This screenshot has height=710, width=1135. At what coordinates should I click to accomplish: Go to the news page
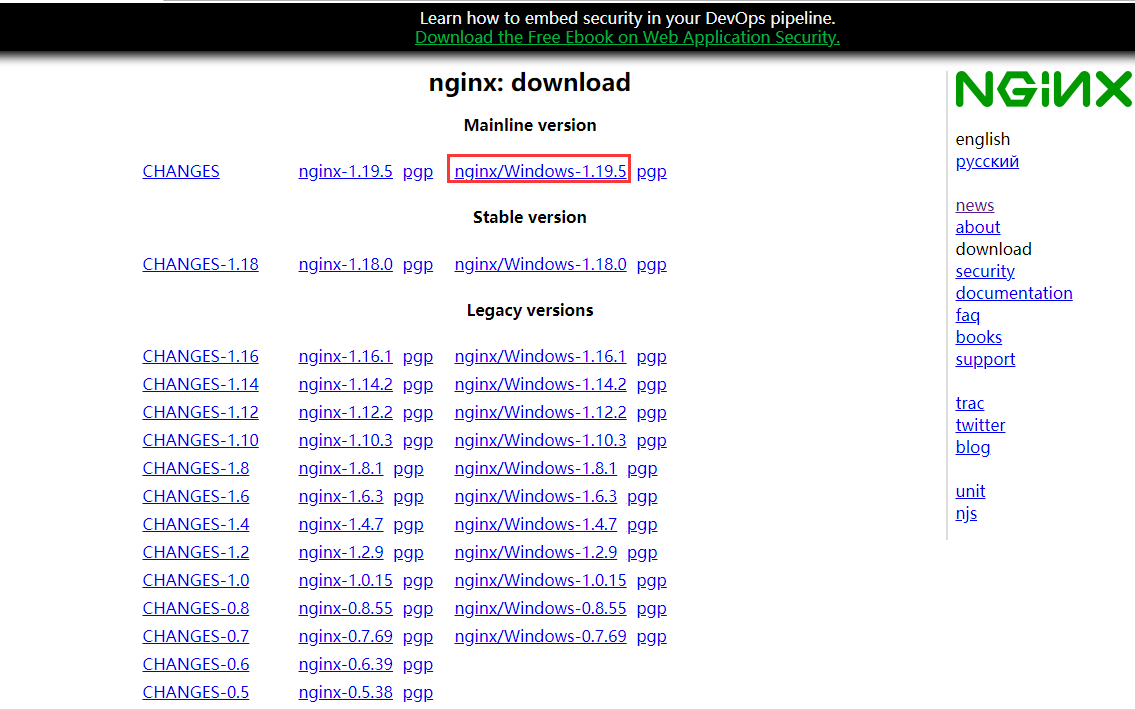click(974, 205)
